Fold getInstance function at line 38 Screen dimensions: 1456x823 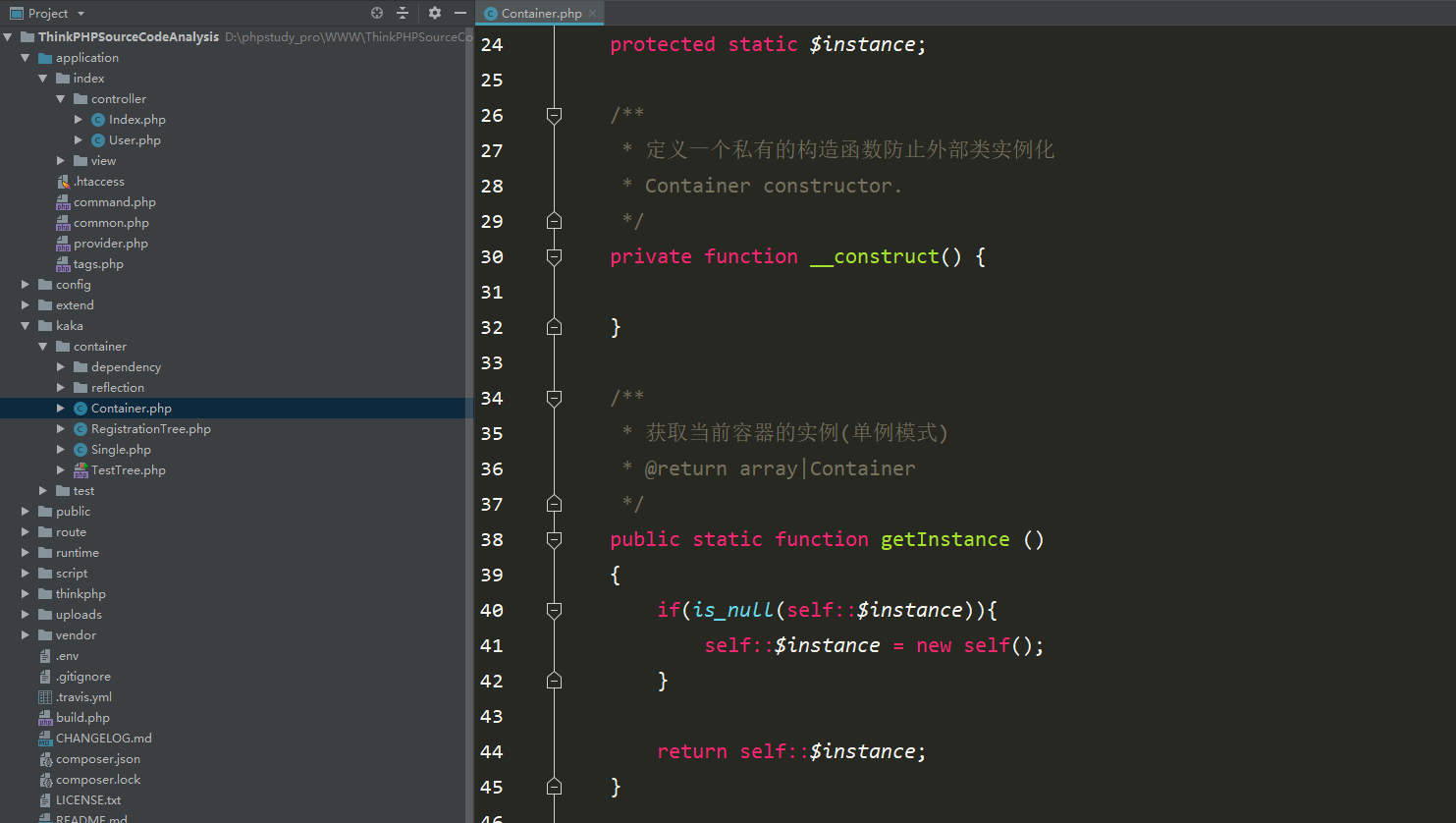tap(554, 540)
